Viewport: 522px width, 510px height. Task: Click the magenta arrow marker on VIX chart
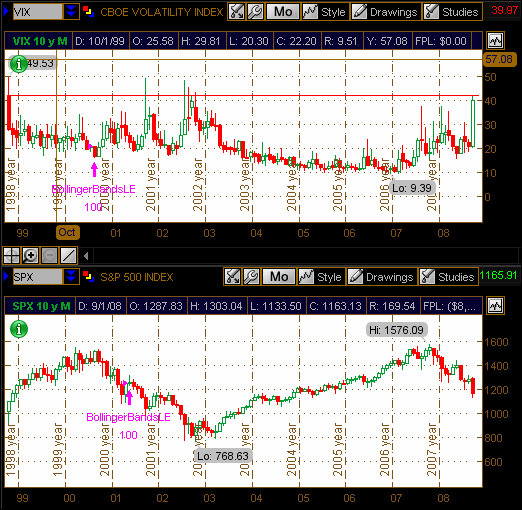[x=95, y=169]
